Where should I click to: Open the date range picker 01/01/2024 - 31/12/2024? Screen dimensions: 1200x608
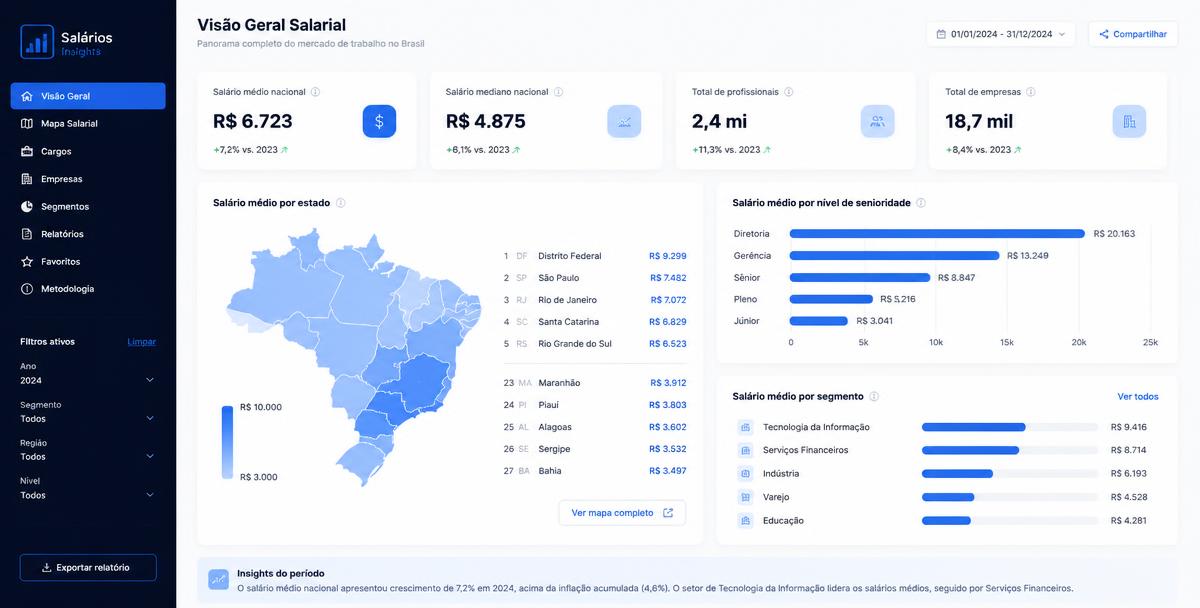(x=1000, y=34)
